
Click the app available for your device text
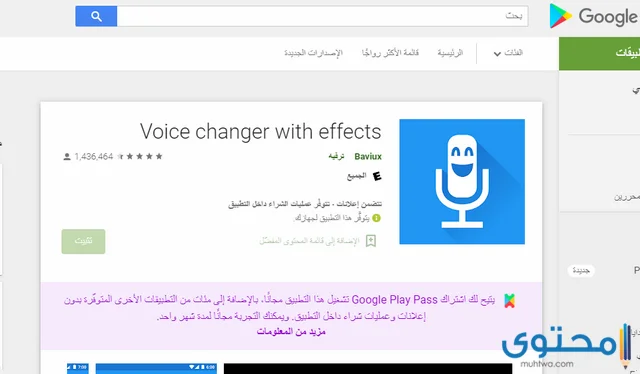[331, 218]
